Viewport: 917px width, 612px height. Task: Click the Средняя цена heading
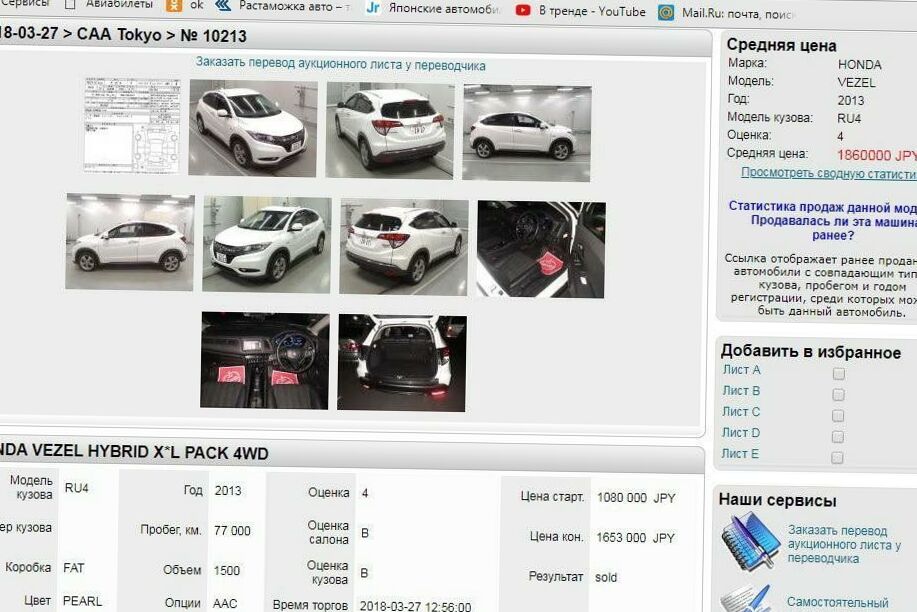(781, 45)
